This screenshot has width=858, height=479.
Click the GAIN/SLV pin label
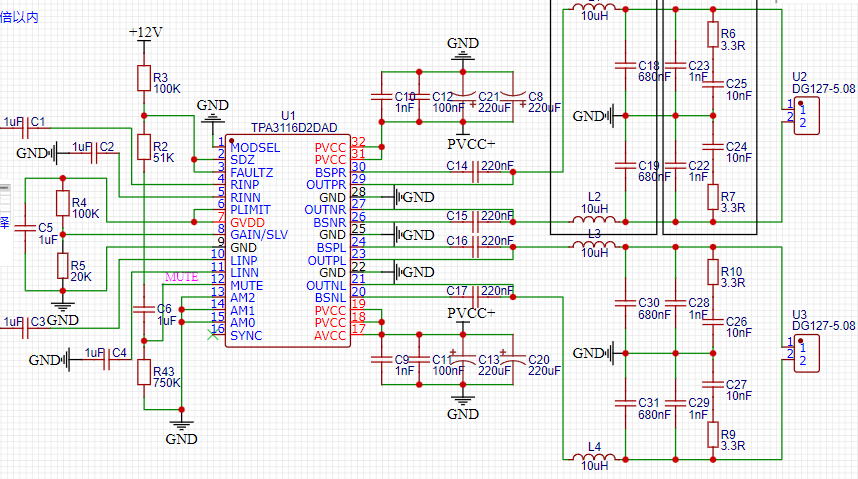coord(259,235)
